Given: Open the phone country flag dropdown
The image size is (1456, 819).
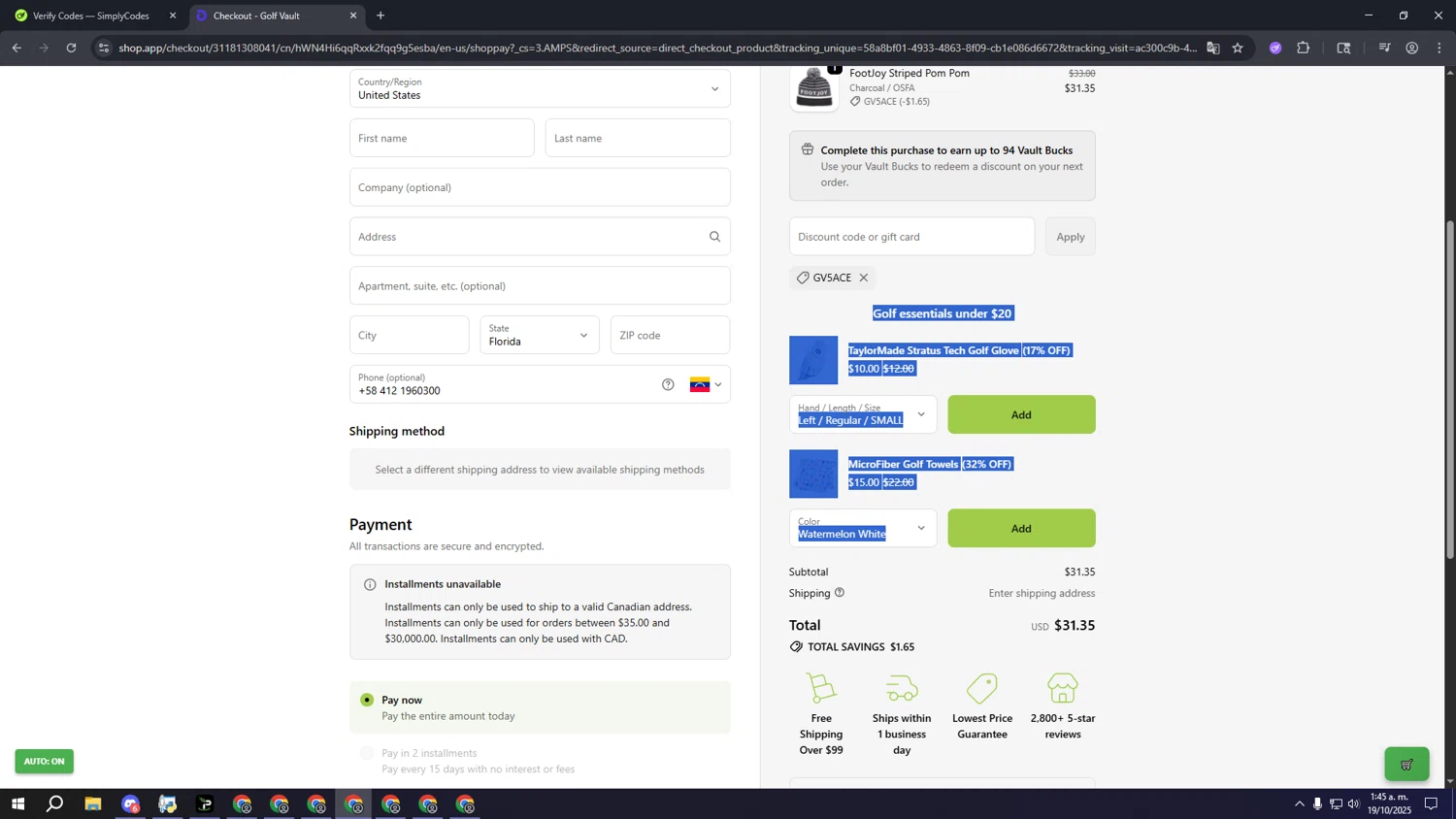Looking at the screenshot, I should [706, 385].
